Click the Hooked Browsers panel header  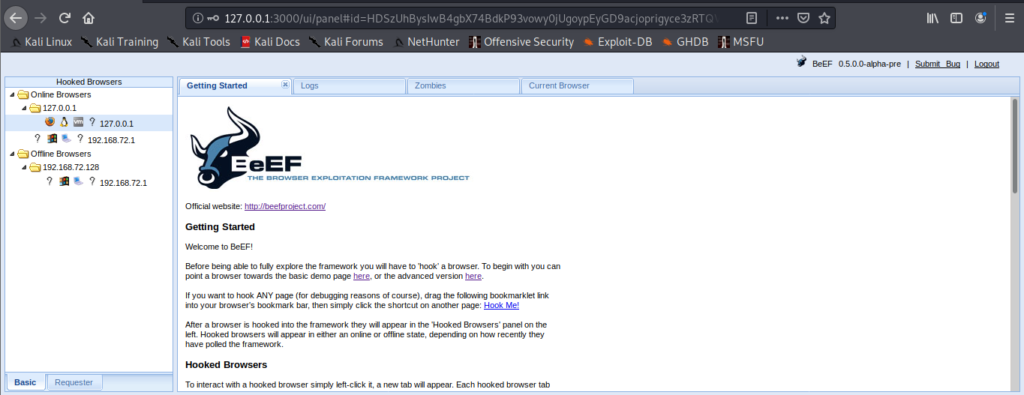coord(89,82)
